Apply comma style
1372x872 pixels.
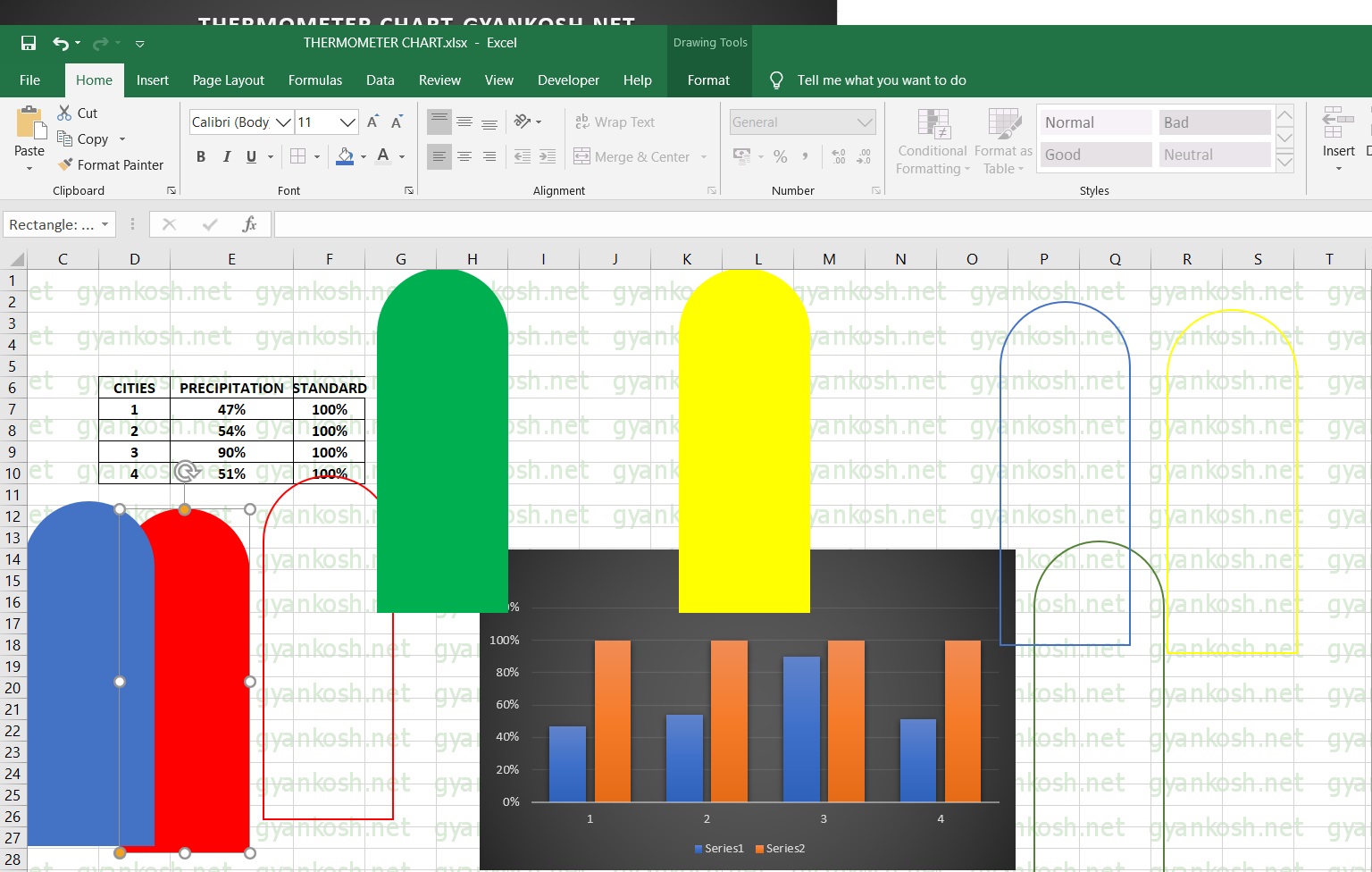[x=806, y=156]
